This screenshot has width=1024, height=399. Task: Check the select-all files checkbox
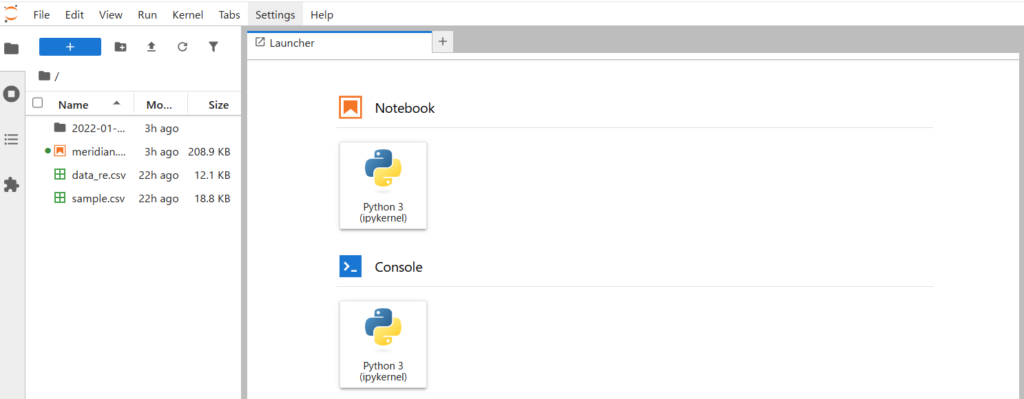[38, 103]
